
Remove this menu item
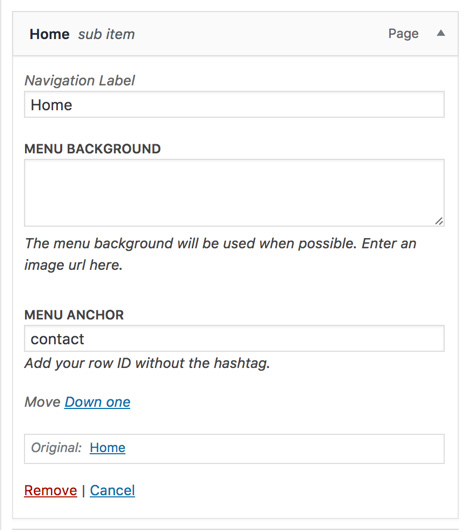[x=50, y=490]
